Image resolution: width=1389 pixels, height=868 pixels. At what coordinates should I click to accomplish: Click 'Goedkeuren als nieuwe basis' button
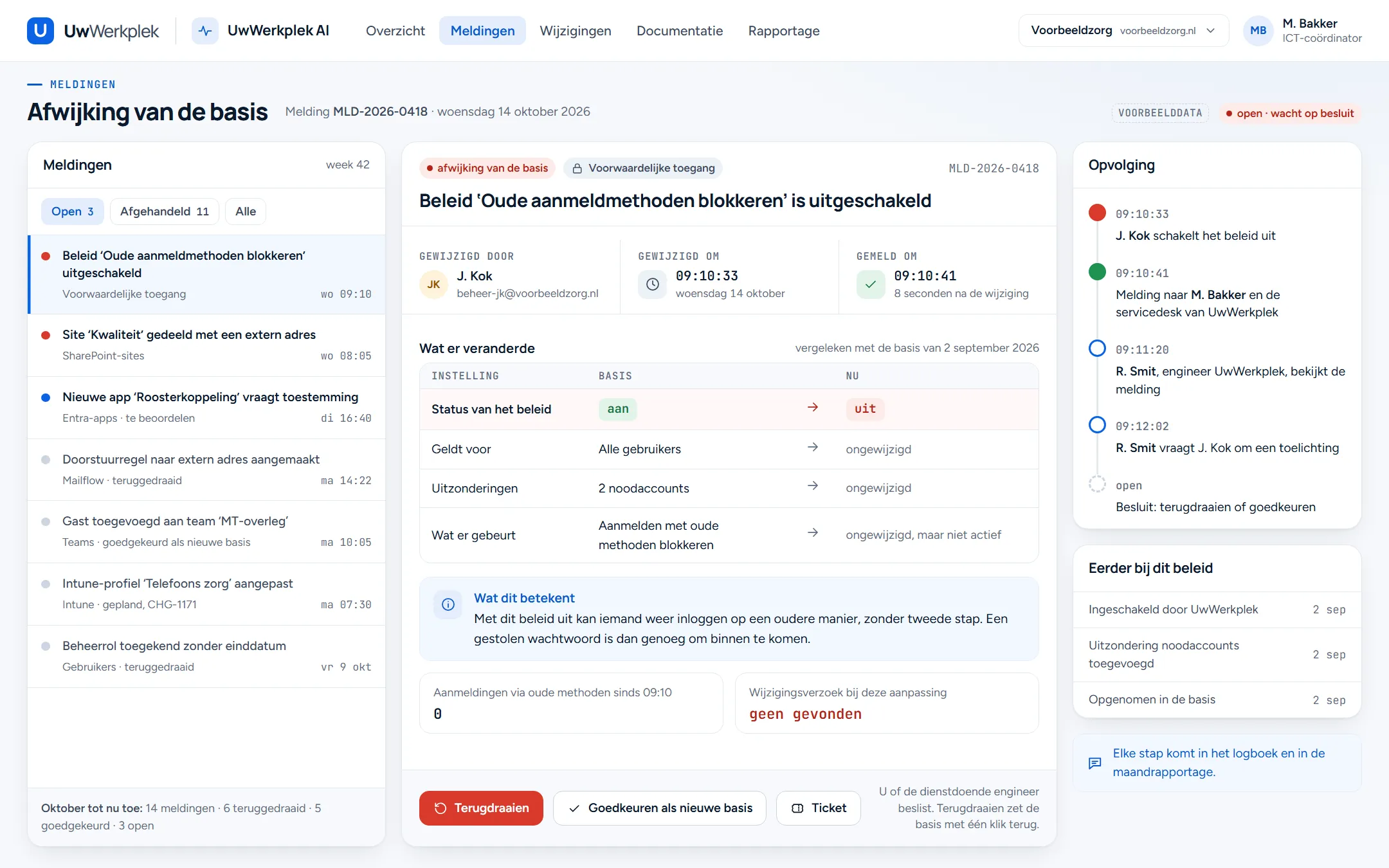[660, 808]
